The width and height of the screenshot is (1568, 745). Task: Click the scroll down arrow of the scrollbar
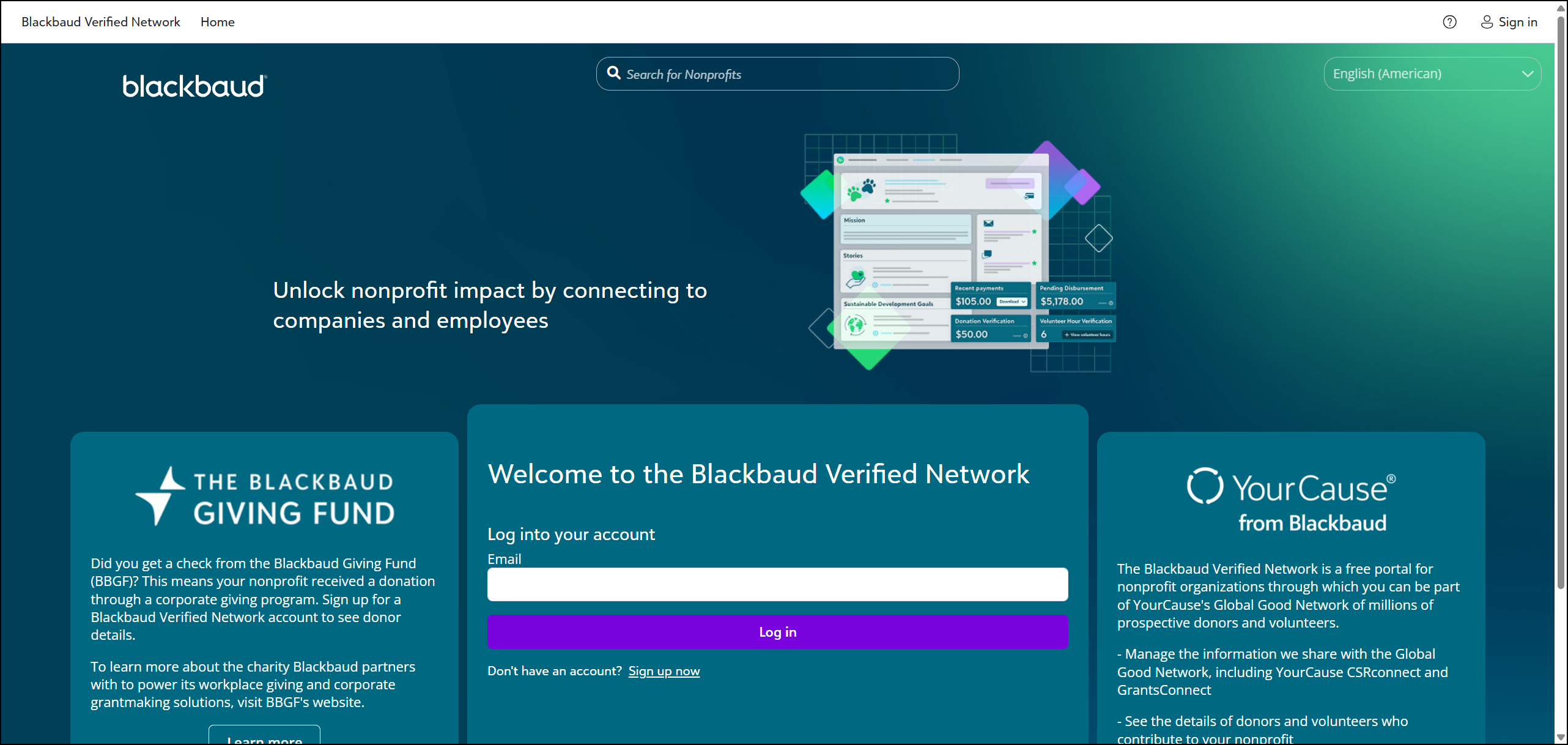coord(1561,738)
